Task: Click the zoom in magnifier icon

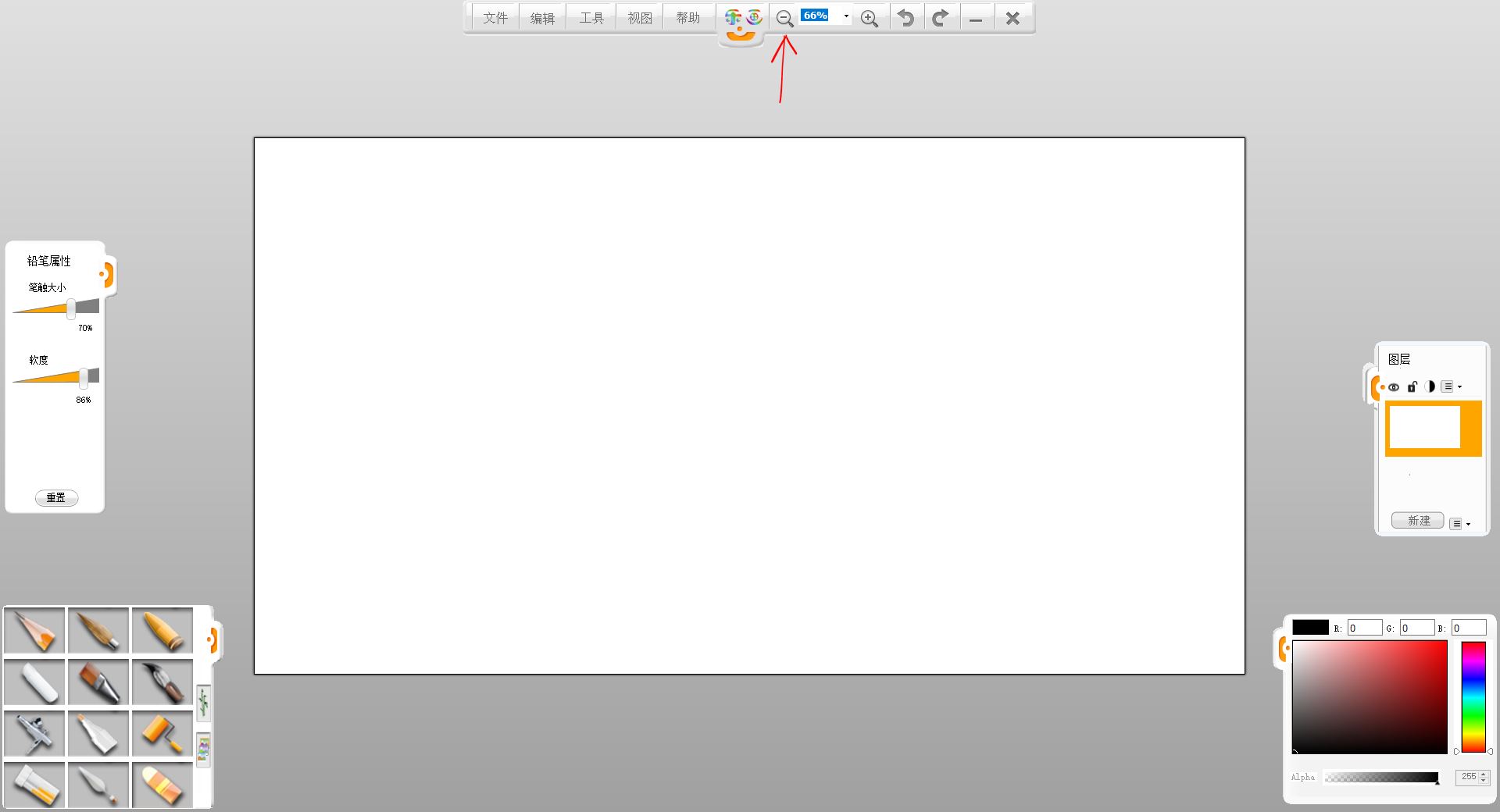Action: (869, 19)
